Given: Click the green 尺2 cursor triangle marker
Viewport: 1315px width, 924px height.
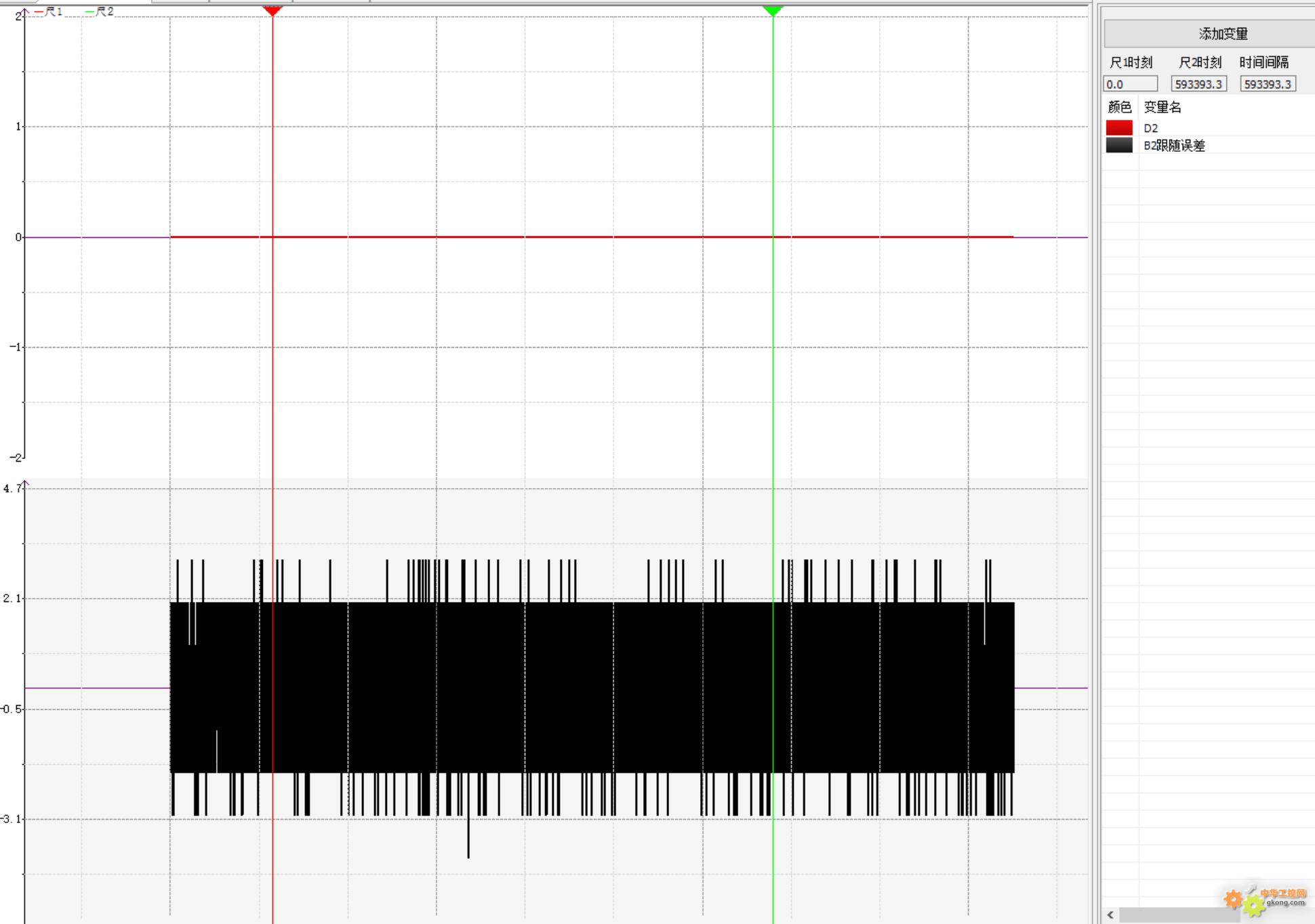Looking at the screenshot, I should point(773,11).
